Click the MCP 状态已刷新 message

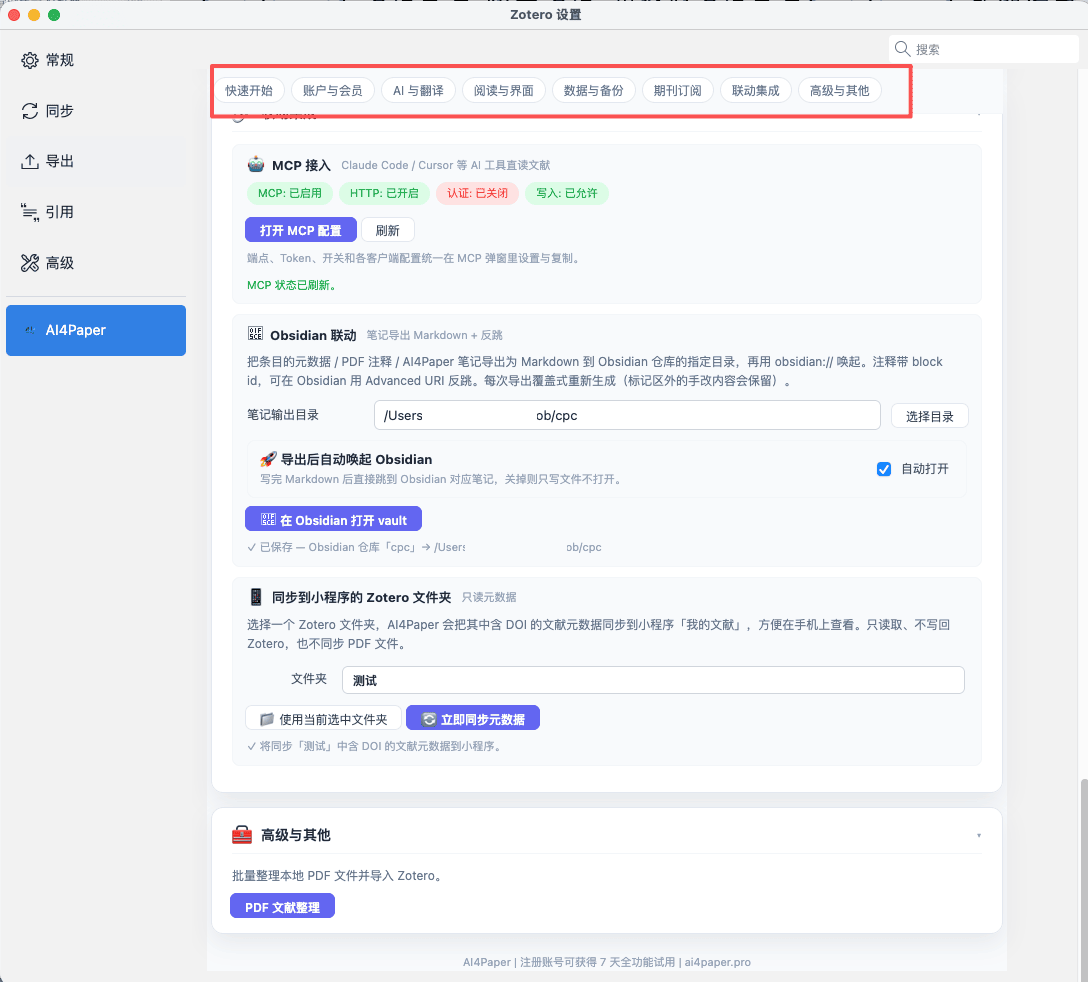(x=291, y=285)
